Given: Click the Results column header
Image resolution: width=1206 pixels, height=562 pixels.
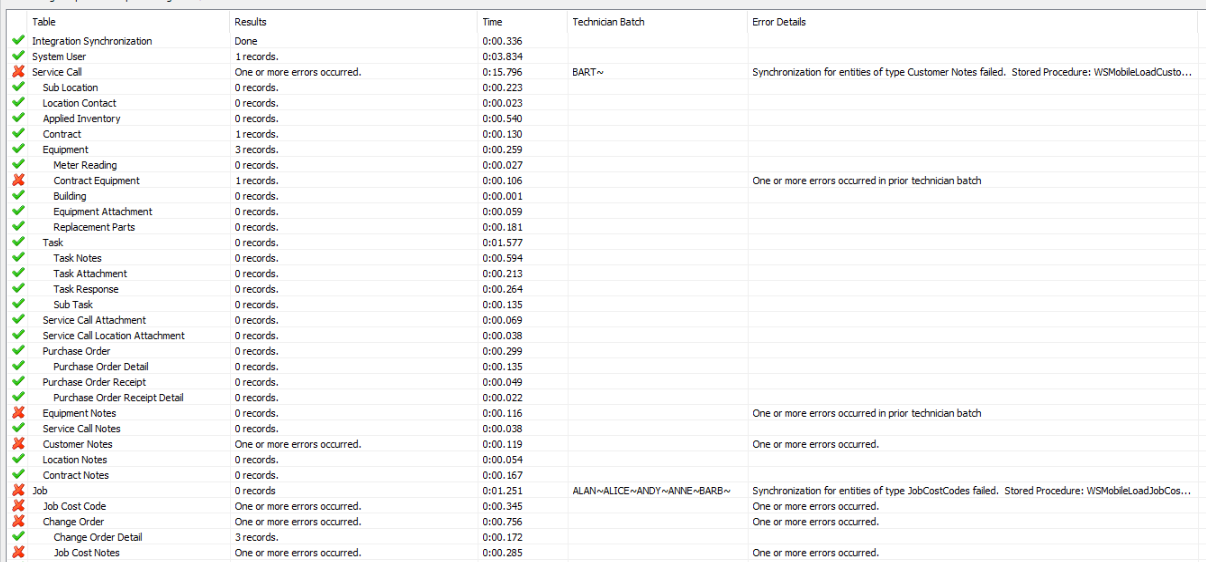Looking at the screenshot, I should [x=250, y=22].
